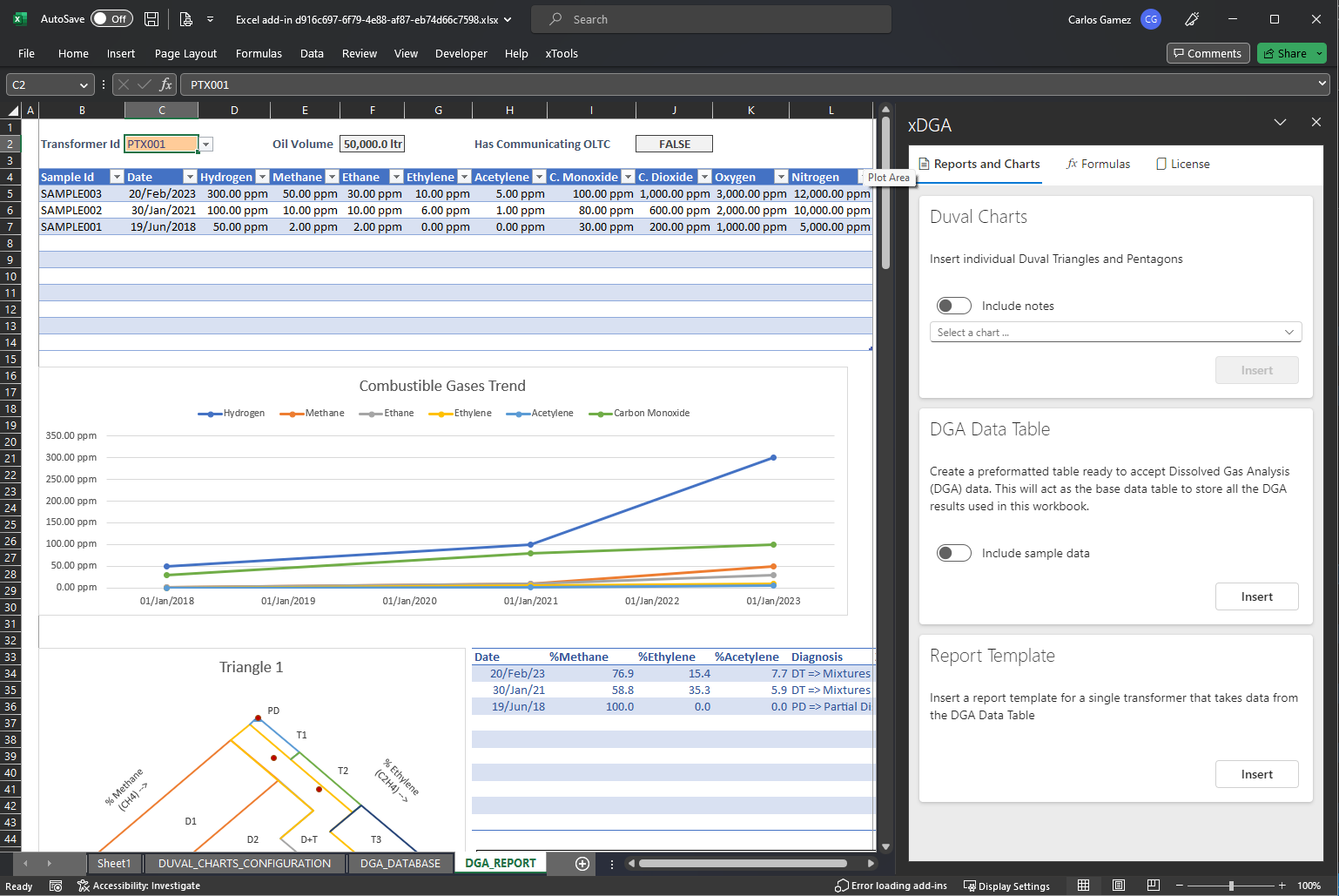
Task: Open the Formulas ribbon tab
Action: click(x=259, y=53)
